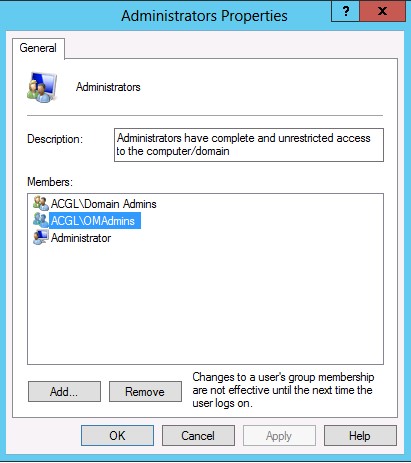The image size is (411, 463).
Task: Select the ACGL\OMAdmins member entry
Action: pyautogui.click(x=95, y=221)
